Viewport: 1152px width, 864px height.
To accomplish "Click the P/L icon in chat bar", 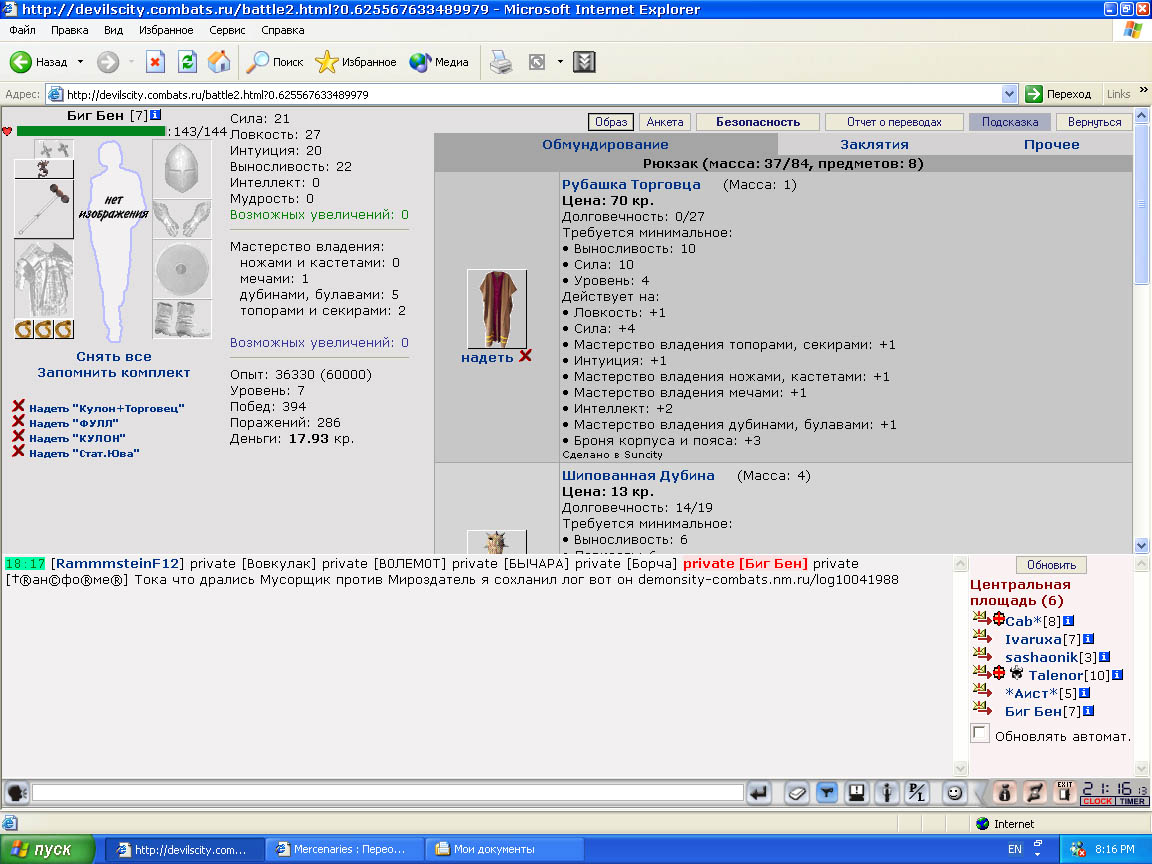I will [x=917, y=793].
